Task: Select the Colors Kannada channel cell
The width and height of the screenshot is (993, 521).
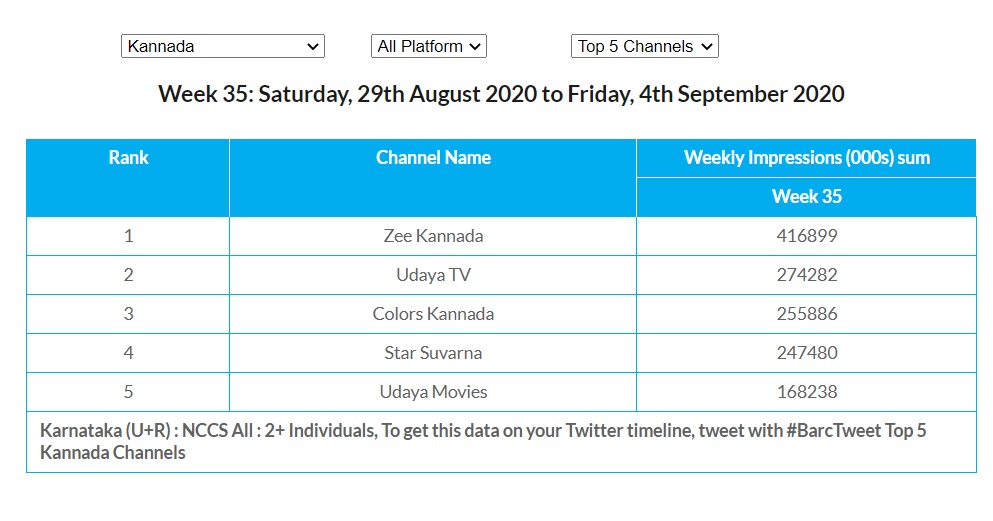Action: pos(433,314)
